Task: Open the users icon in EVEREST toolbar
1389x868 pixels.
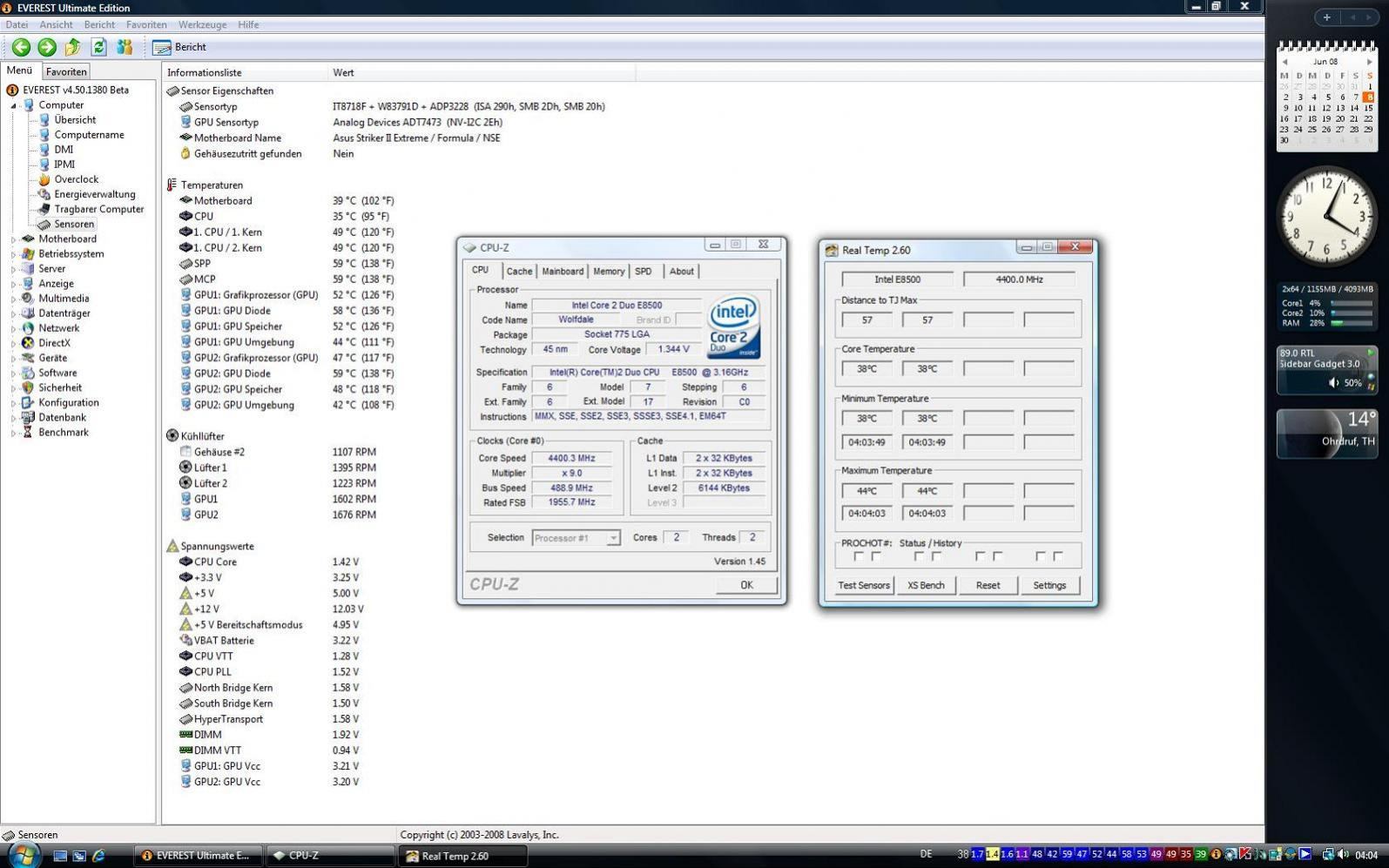Action: [x=125, y=47]
